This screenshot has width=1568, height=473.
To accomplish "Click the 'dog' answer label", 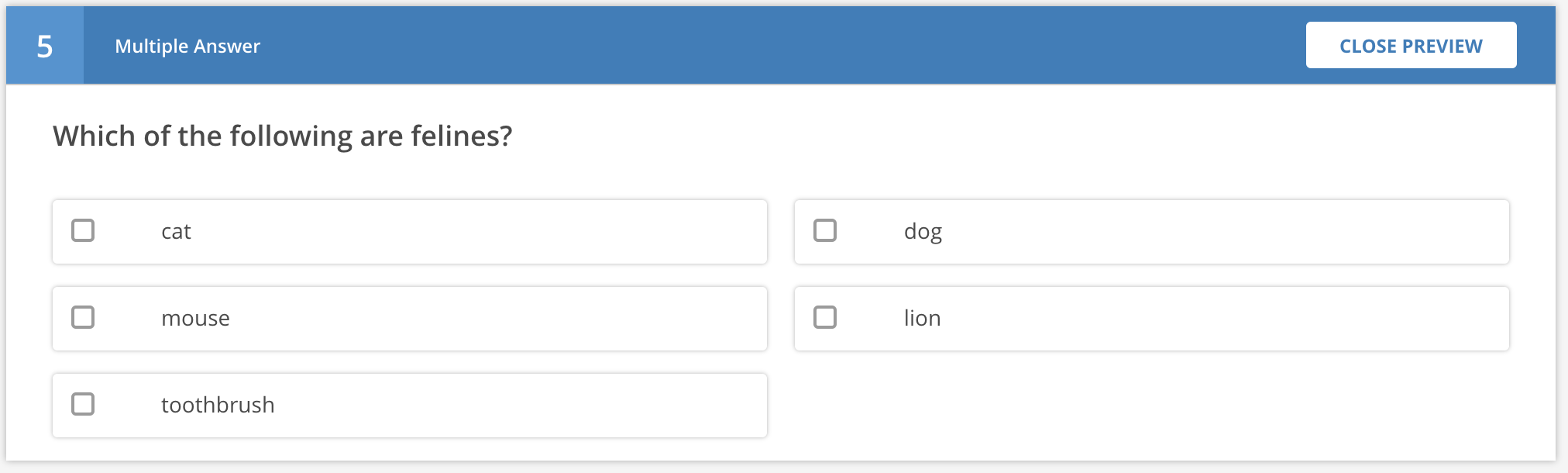I will tap(923, 232).
